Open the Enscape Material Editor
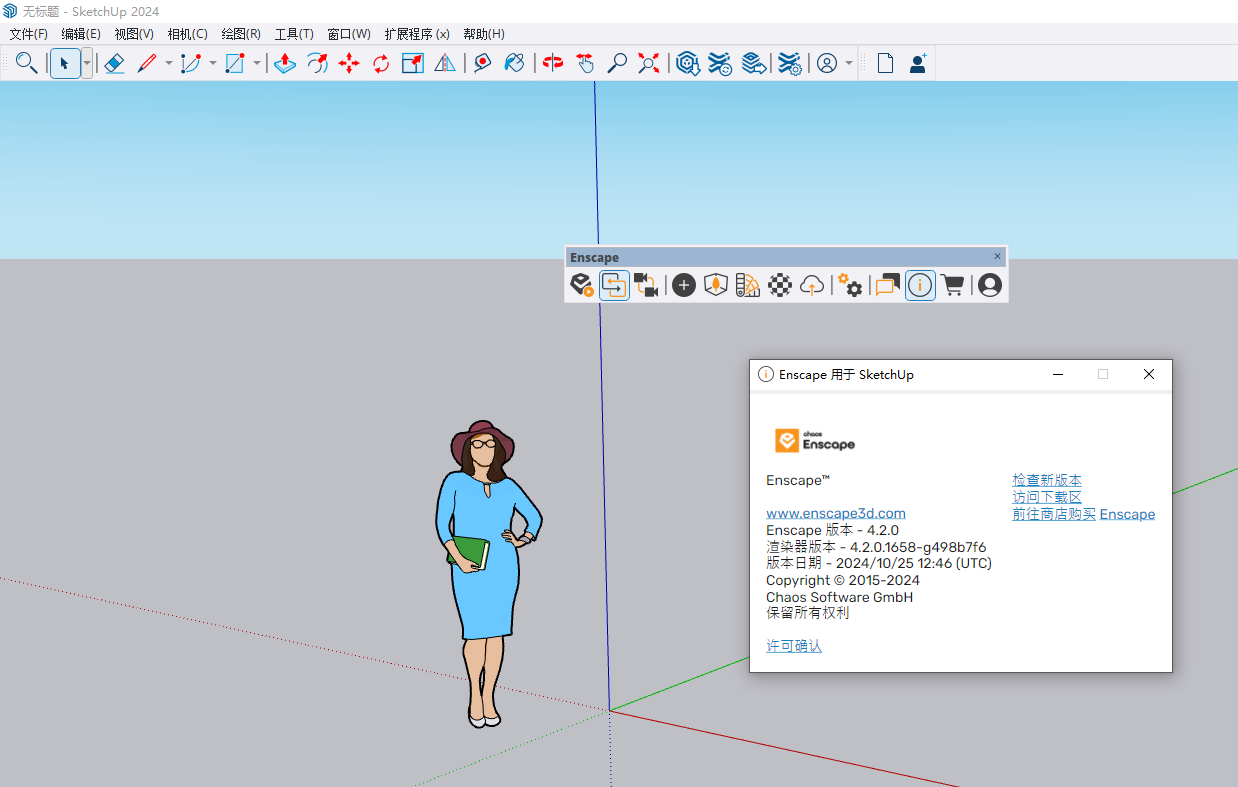This screenshot has width=1238, height=787. (781, 285)
